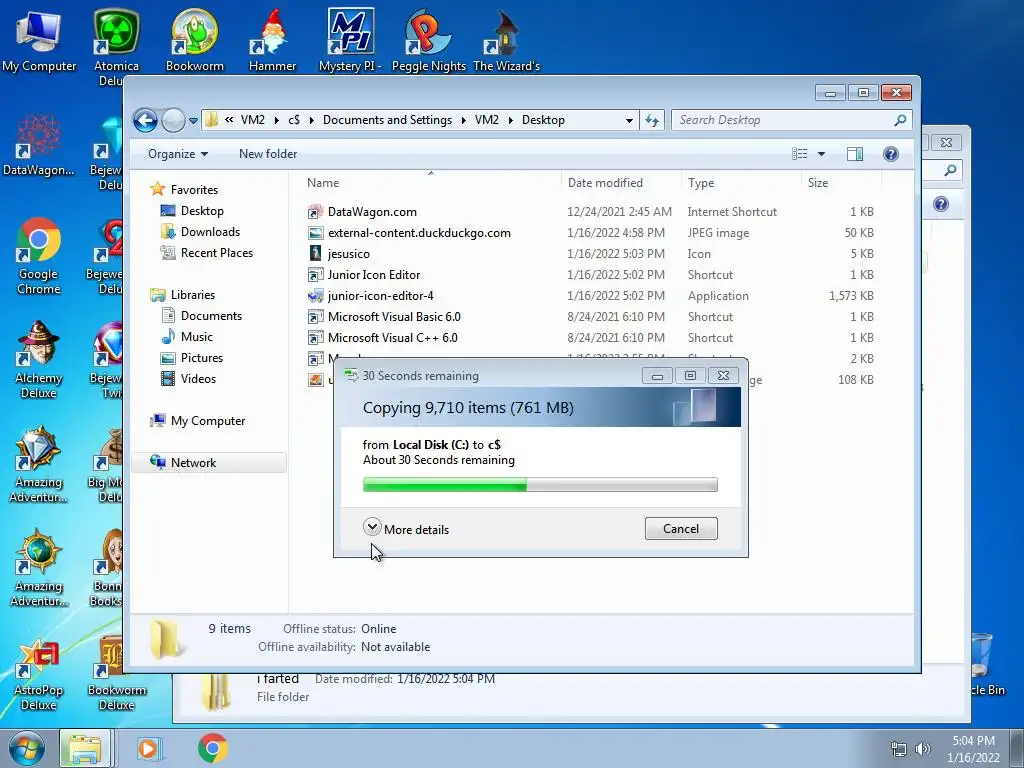Click the network icon in system tray
This screenshot has width=1024, height=768.
(x=899, y=749)
